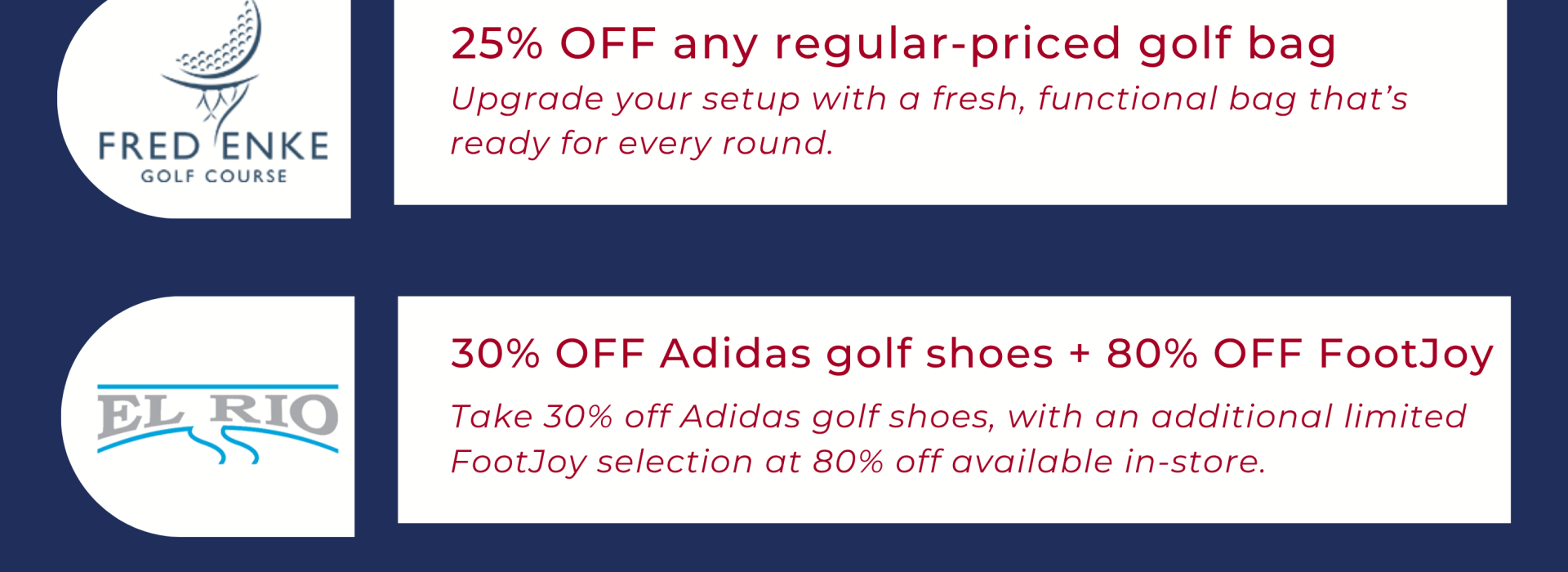Select the words 'golf bag' in headline
1568x572 pixels.
coord(1236,45)
